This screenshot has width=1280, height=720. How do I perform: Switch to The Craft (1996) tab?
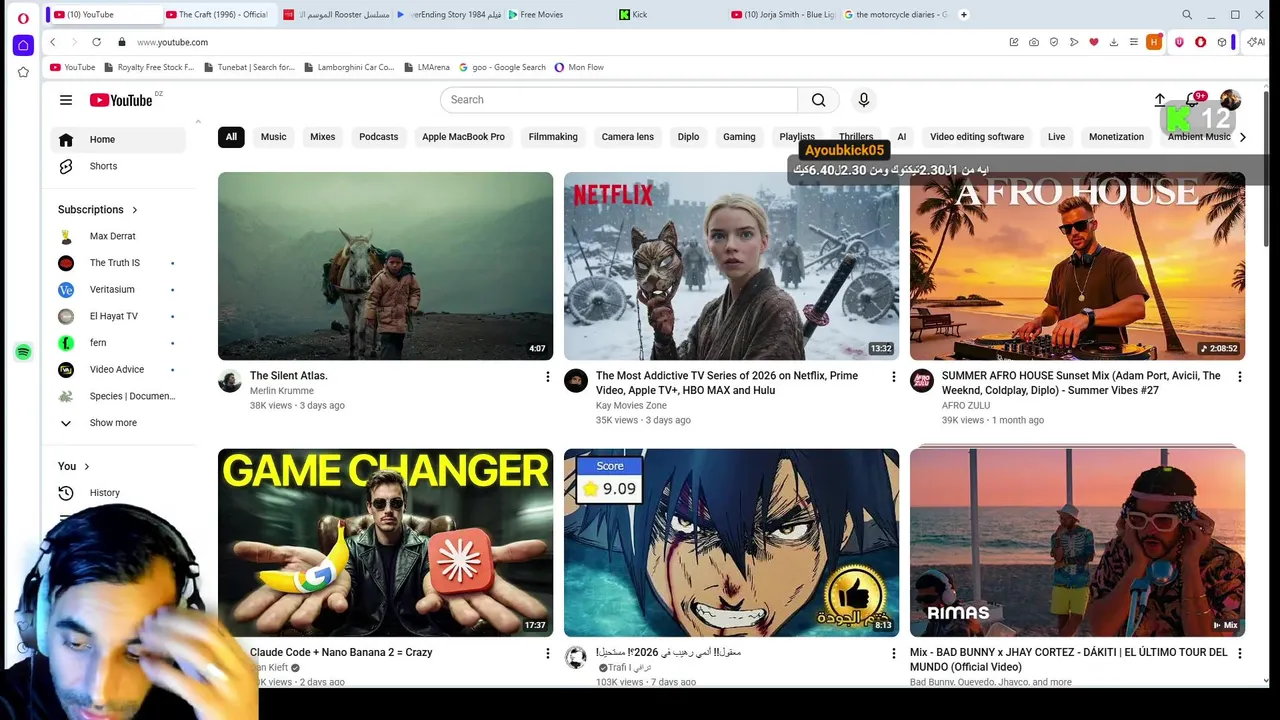(221, 15)
